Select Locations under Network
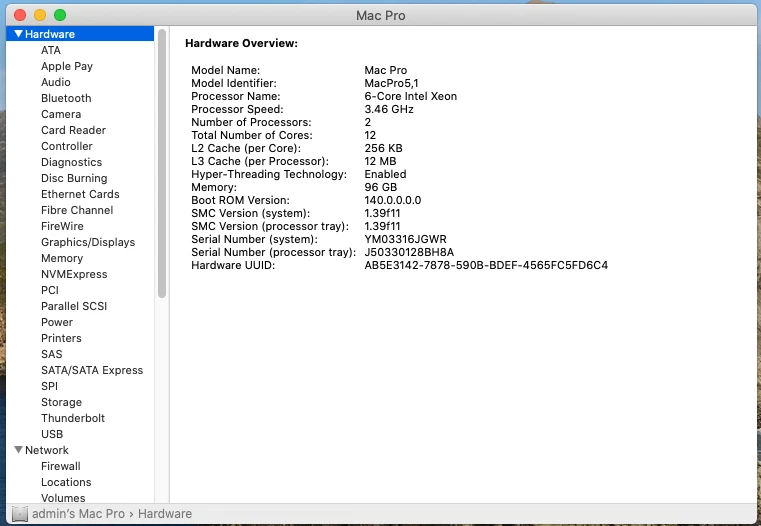761x526 pixels. click(x=66, y=482)
